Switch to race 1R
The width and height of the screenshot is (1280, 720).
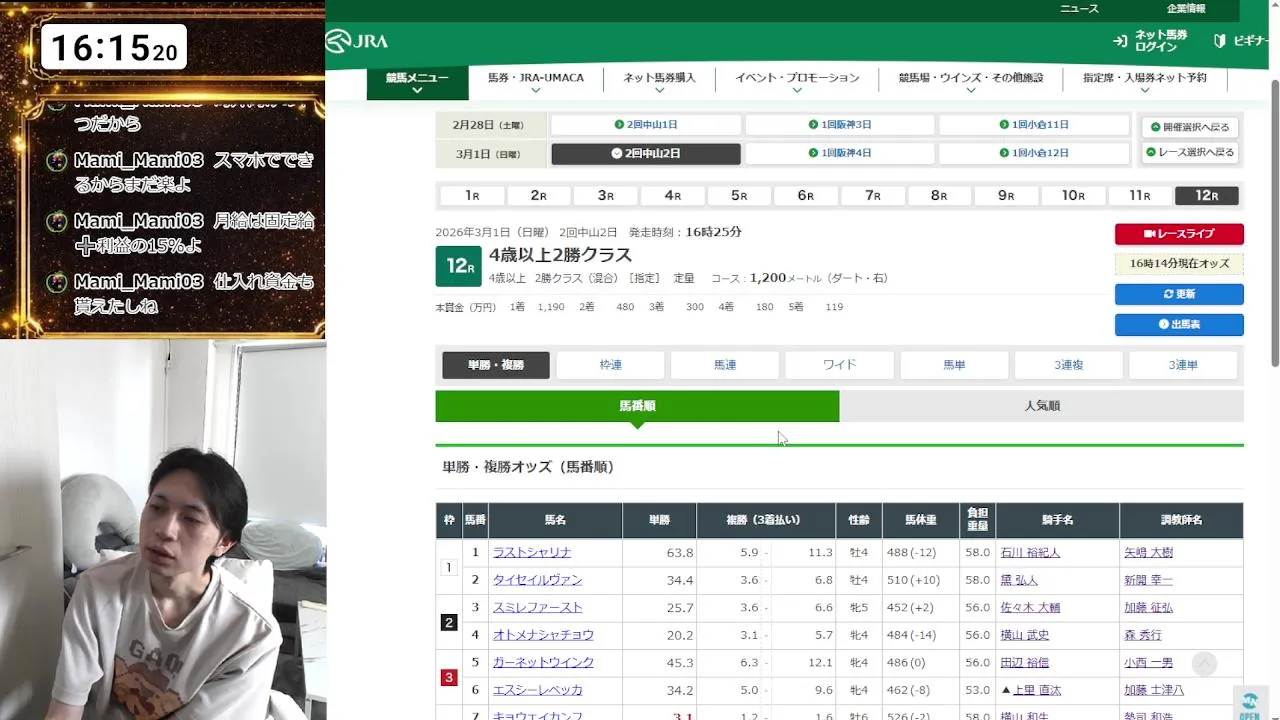(x=472, y=196)
